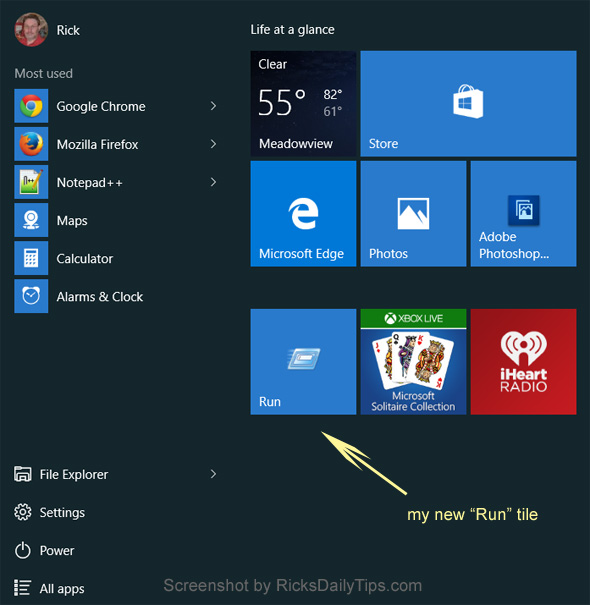Open the Settings text label
590x605 pixels.
click(62, 513)
